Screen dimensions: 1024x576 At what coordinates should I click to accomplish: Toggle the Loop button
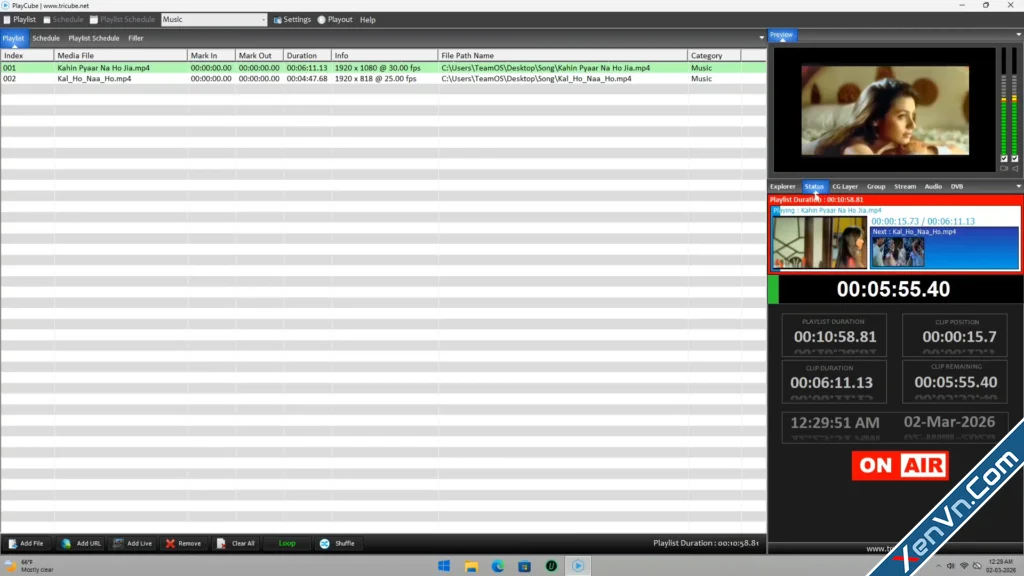287,543
